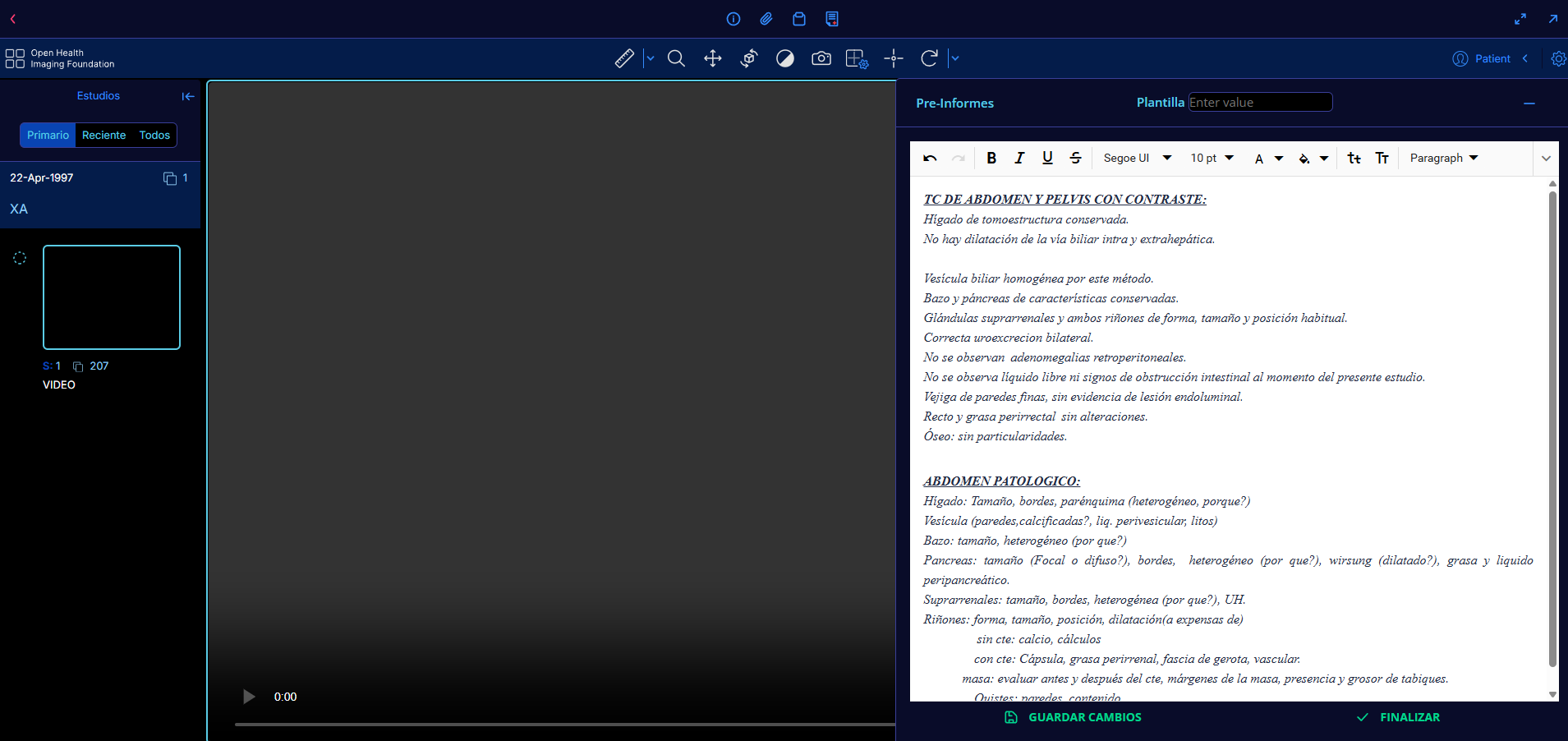
Task: Open the viewport layout settings icon
Action: pyautogui.click(x=857, y=58)
